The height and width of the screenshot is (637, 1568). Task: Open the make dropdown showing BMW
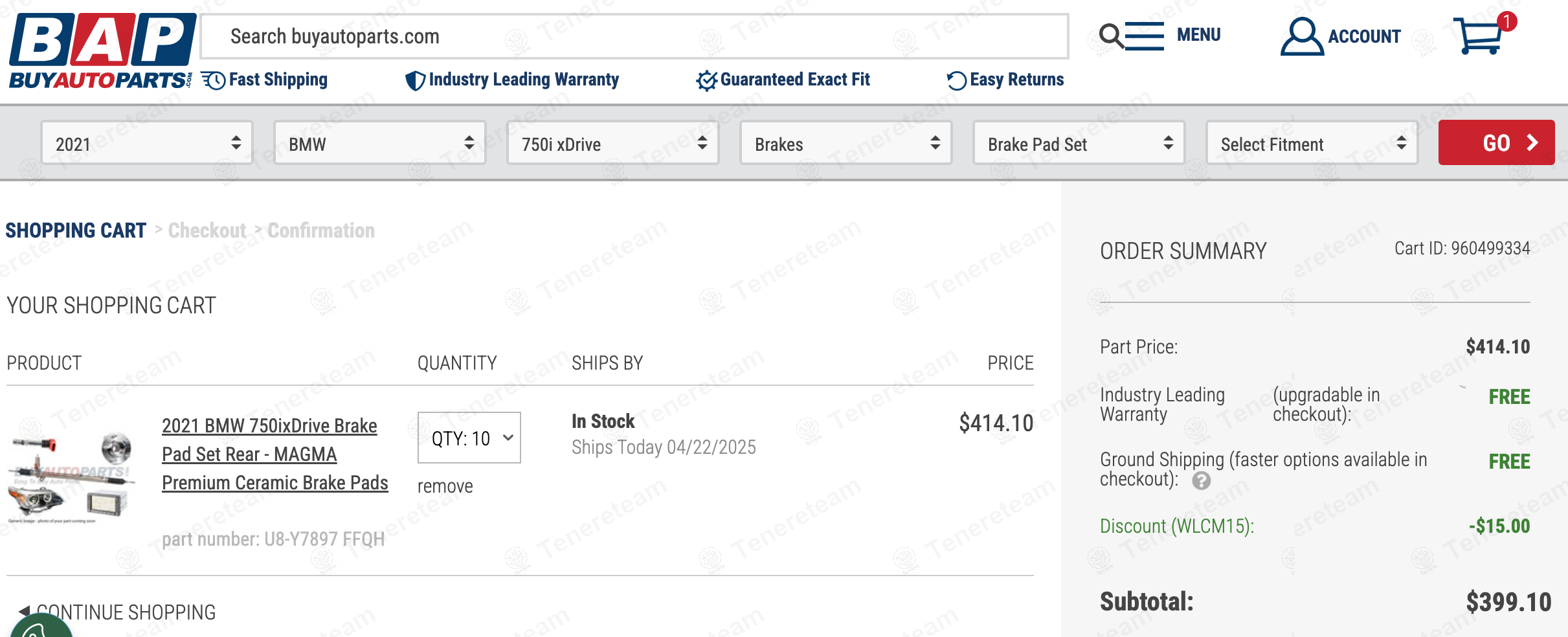coord(380,143)
